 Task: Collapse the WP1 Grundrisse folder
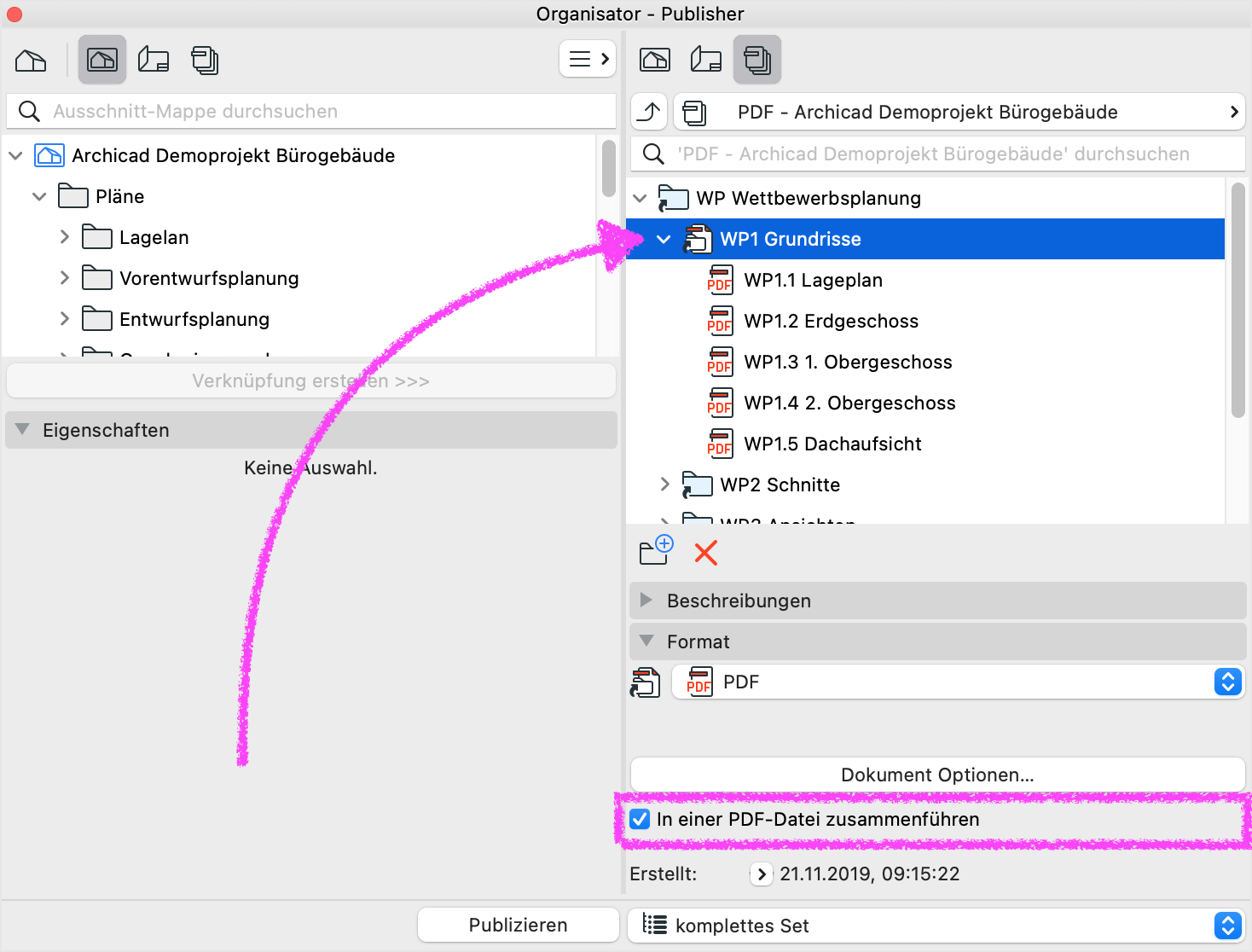tap(664, 239)
